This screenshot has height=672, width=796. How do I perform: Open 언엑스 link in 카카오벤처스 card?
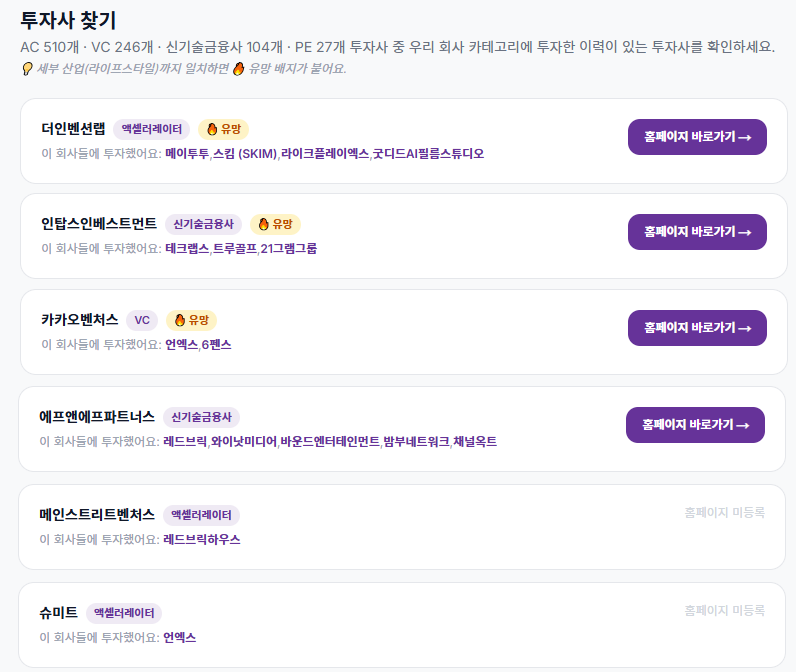pos(181,345)
